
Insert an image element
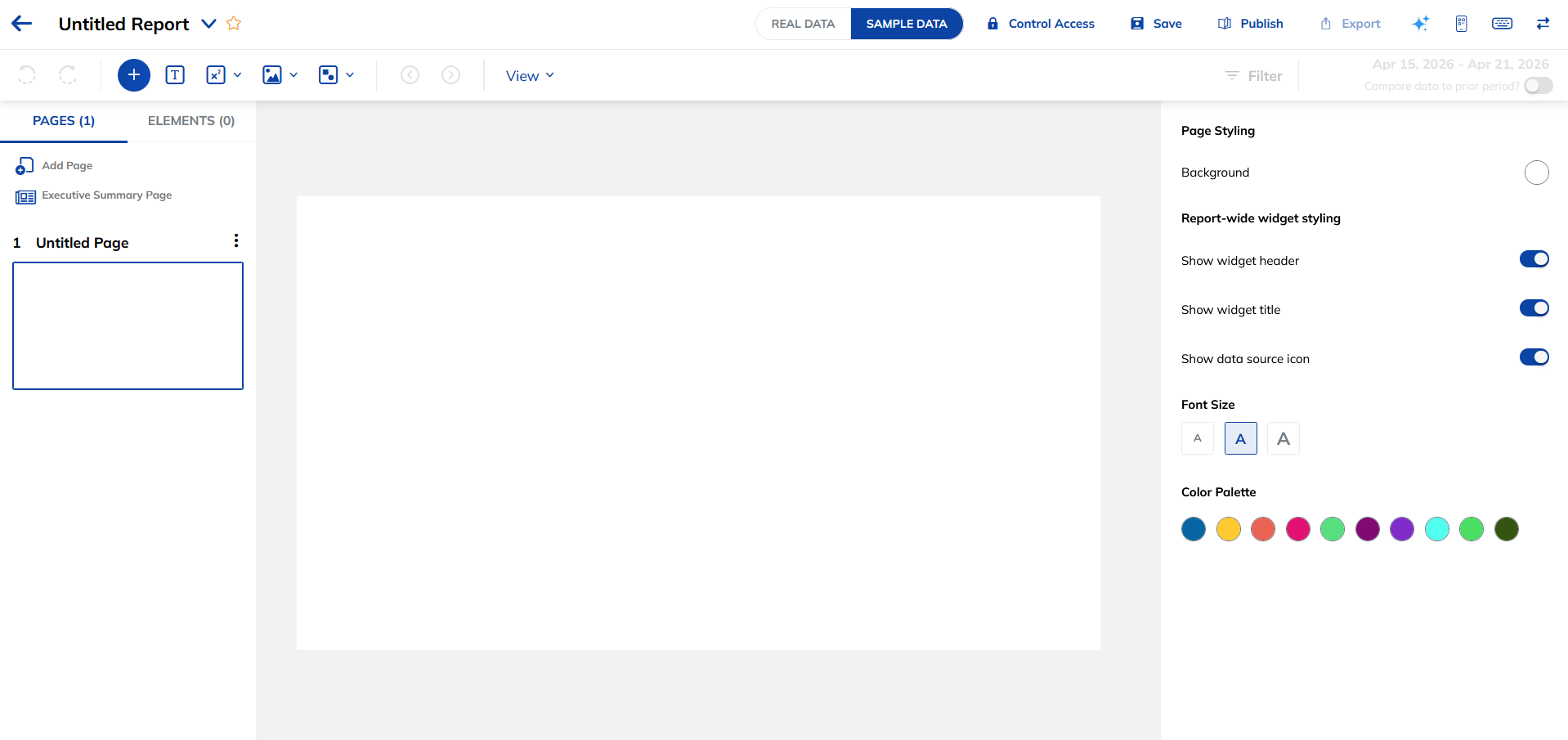click(x=272, y=75)
